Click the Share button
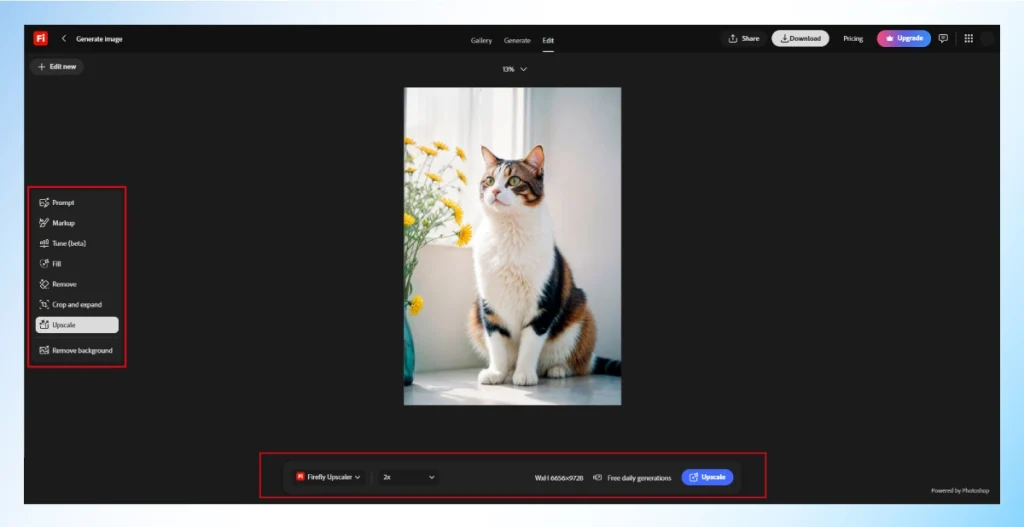 744,39
